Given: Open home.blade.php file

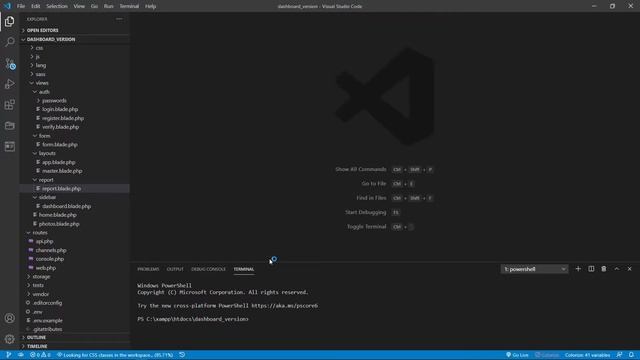Looking at the screenshot, I should pos(58,215).
